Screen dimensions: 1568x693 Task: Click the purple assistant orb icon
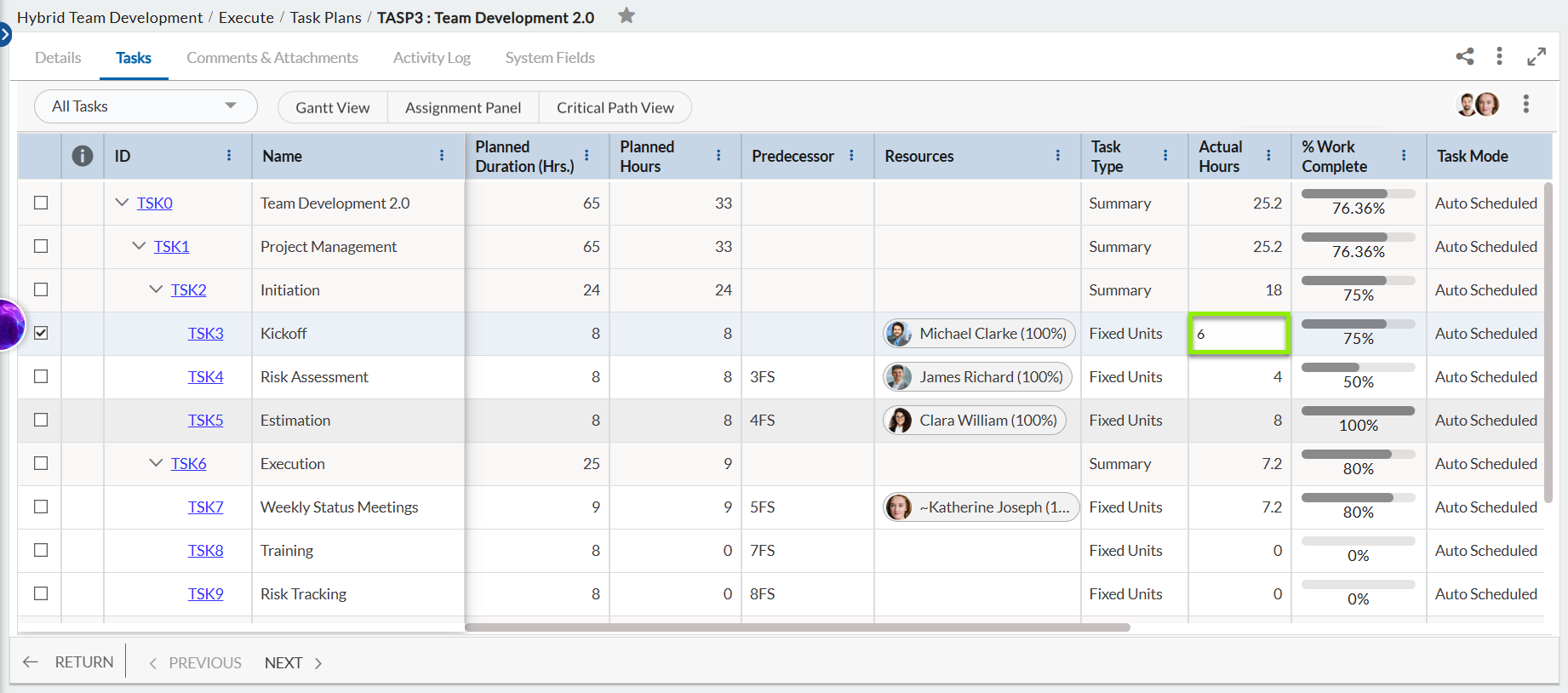tap(10, 324)
